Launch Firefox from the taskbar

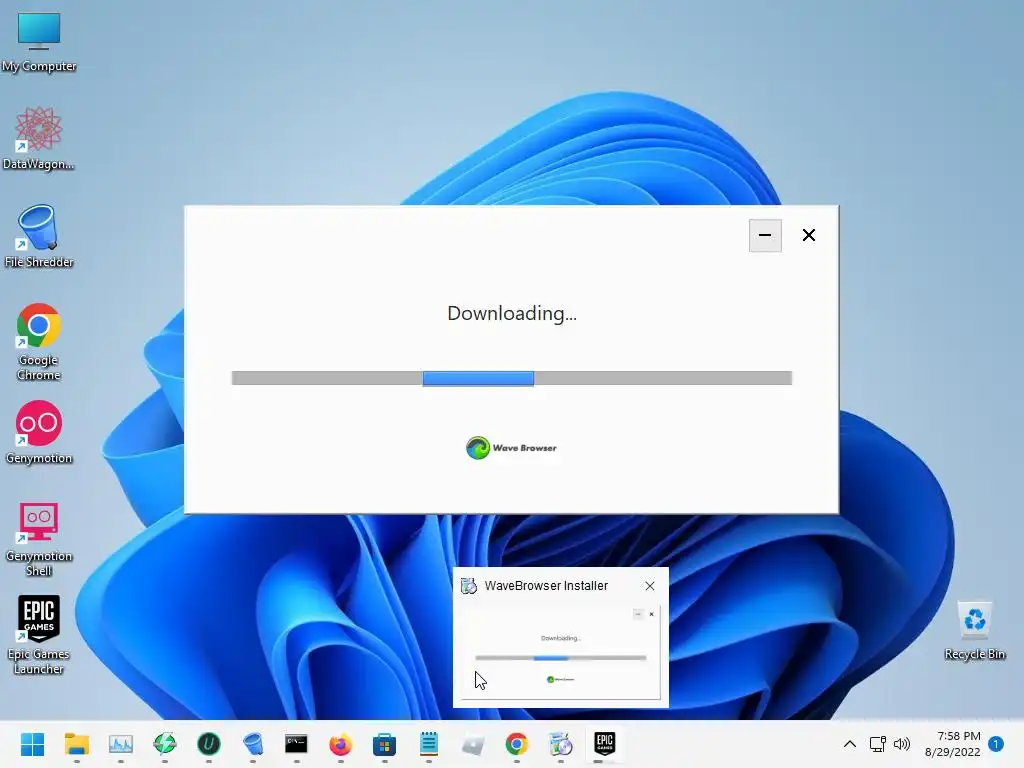pos(340,744)
